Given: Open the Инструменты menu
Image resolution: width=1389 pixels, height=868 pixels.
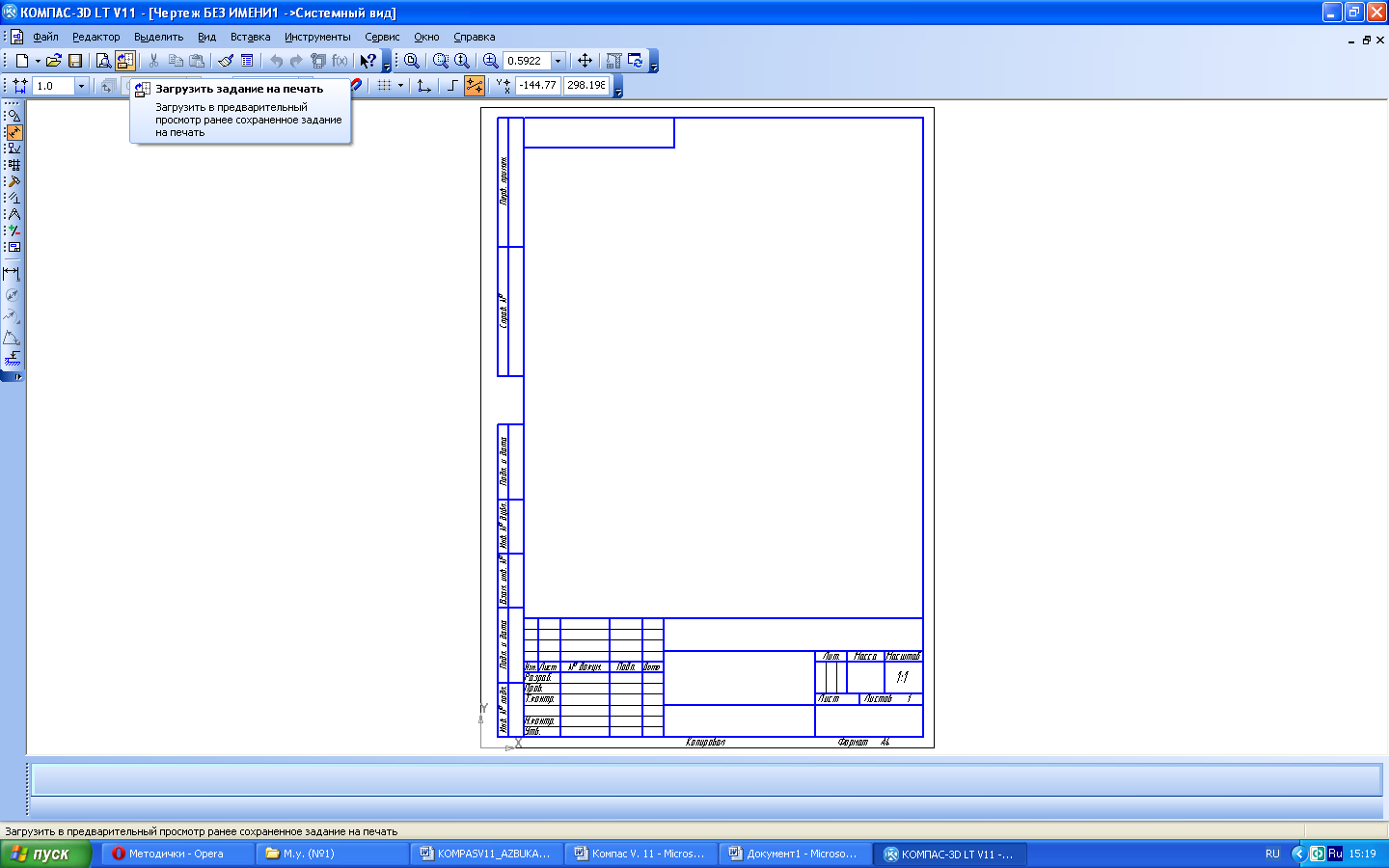Looking at the screenshot, I should 317,37.
